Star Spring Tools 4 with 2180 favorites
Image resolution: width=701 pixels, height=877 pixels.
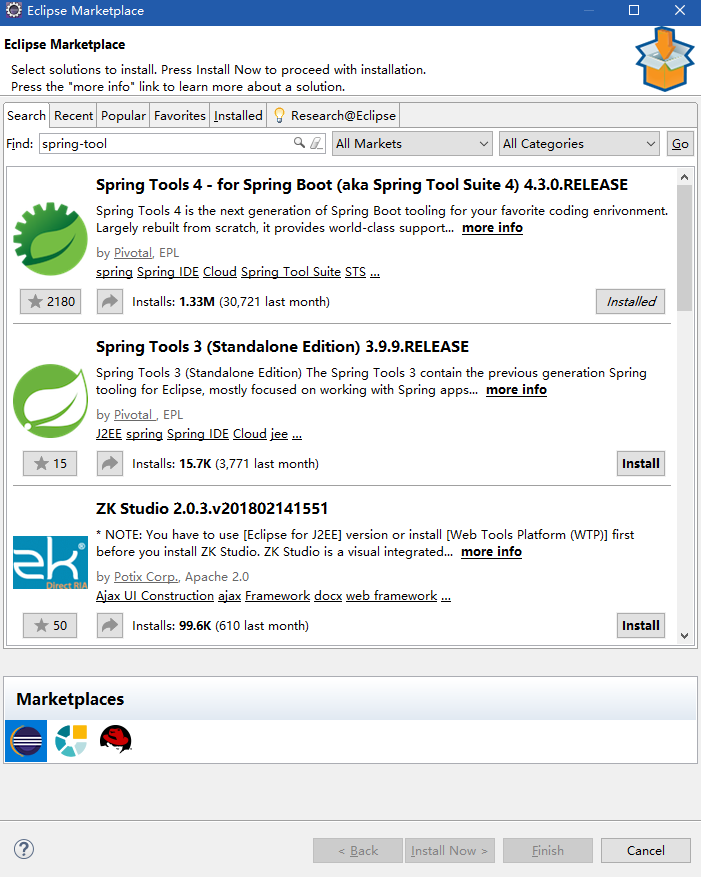pos(51,302)
